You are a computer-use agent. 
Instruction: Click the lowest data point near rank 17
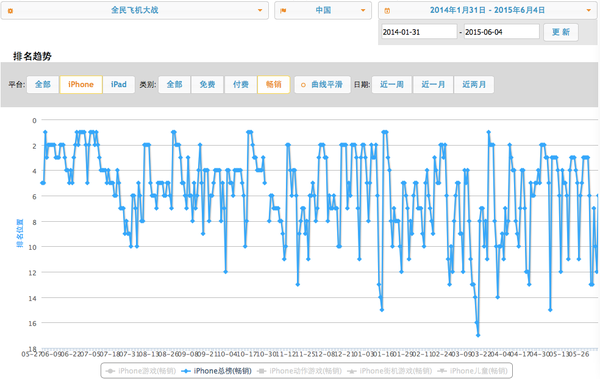point(478,335)
